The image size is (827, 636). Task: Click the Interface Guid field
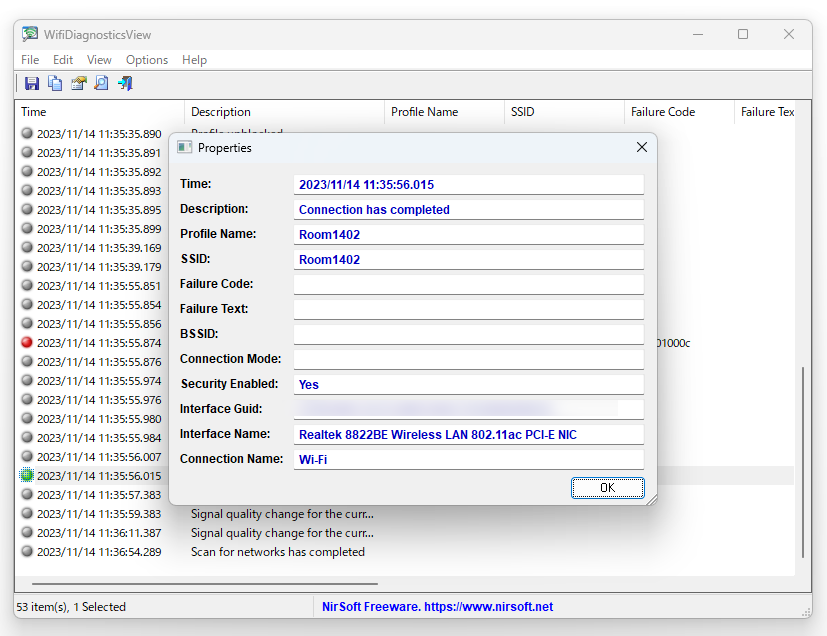click(x=468, y=409)
